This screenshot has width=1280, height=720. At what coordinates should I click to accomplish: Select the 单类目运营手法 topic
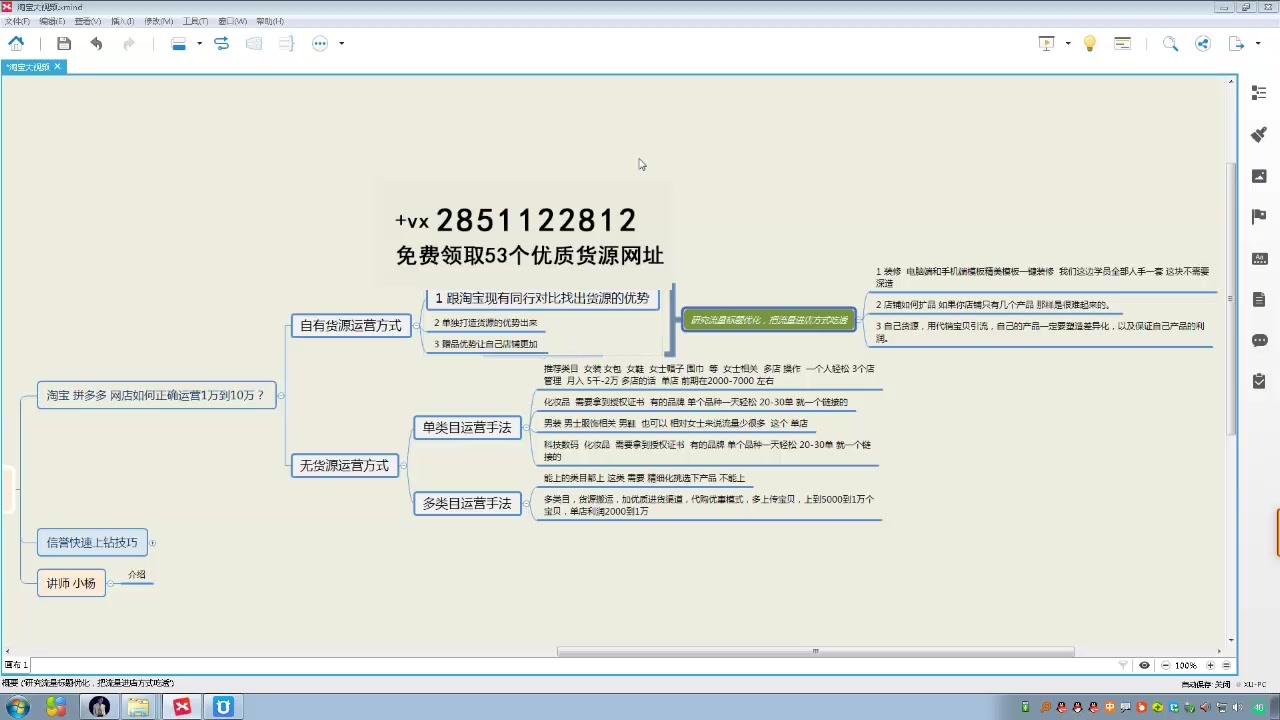point(467,427)
